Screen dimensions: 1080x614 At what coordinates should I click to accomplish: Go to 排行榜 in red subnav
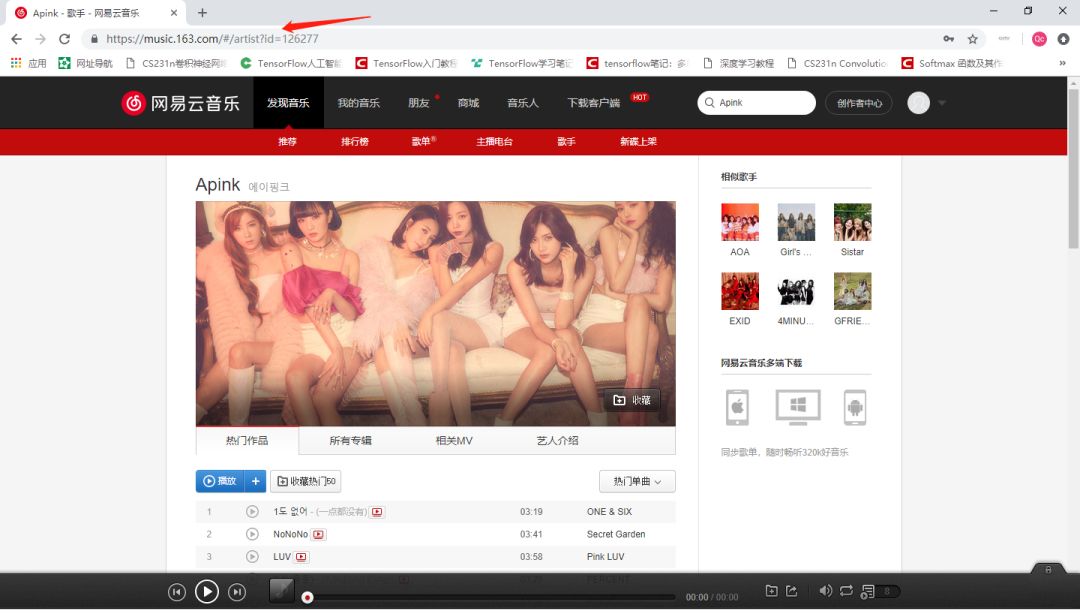(x=355, y=141)
